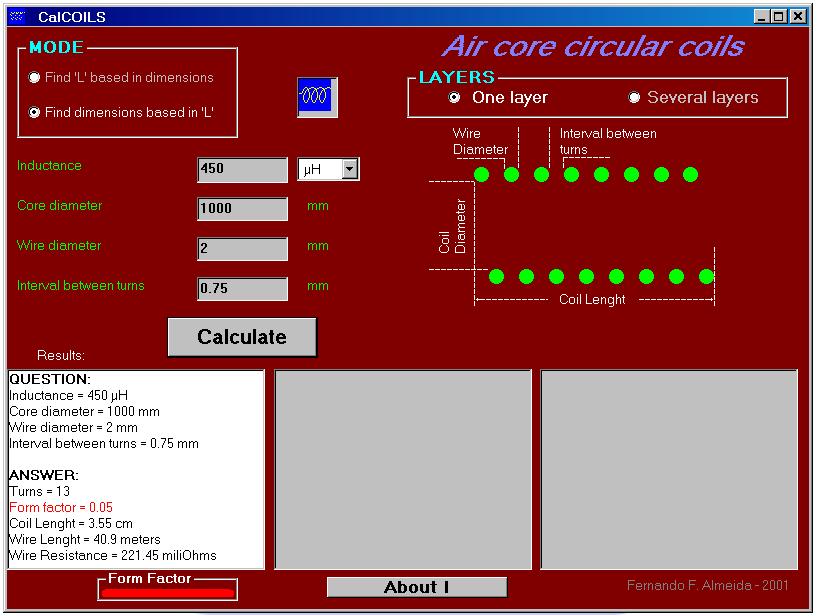Click the red Form Factor bar
Image resolution: width=818 pixels, height=616 pixels.
168,593
